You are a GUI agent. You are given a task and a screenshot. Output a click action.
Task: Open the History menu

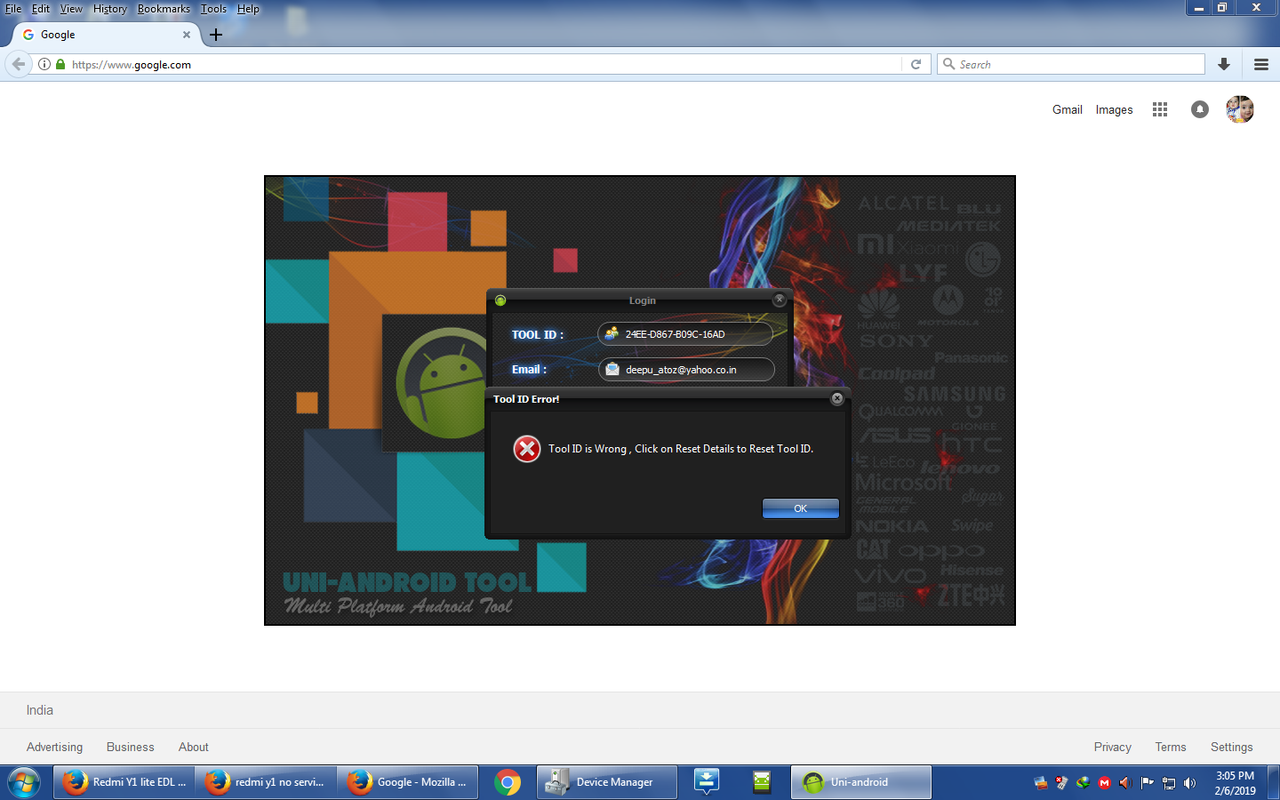[110, 9]
